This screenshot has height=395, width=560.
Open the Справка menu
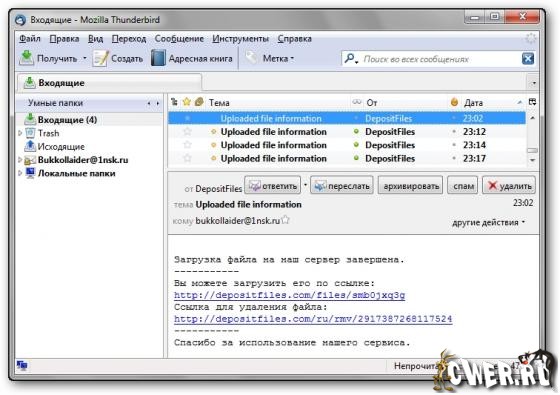point(295,39)
